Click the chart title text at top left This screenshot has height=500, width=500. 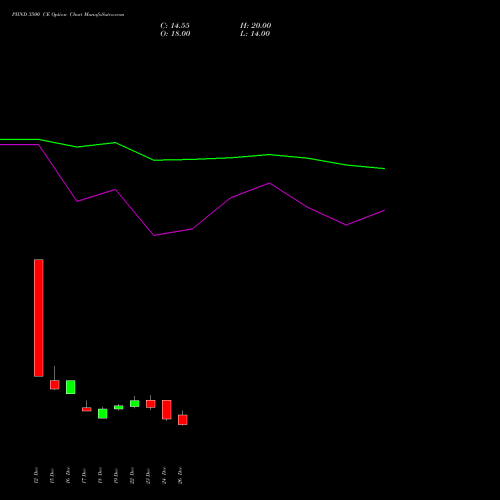point(68,15)
